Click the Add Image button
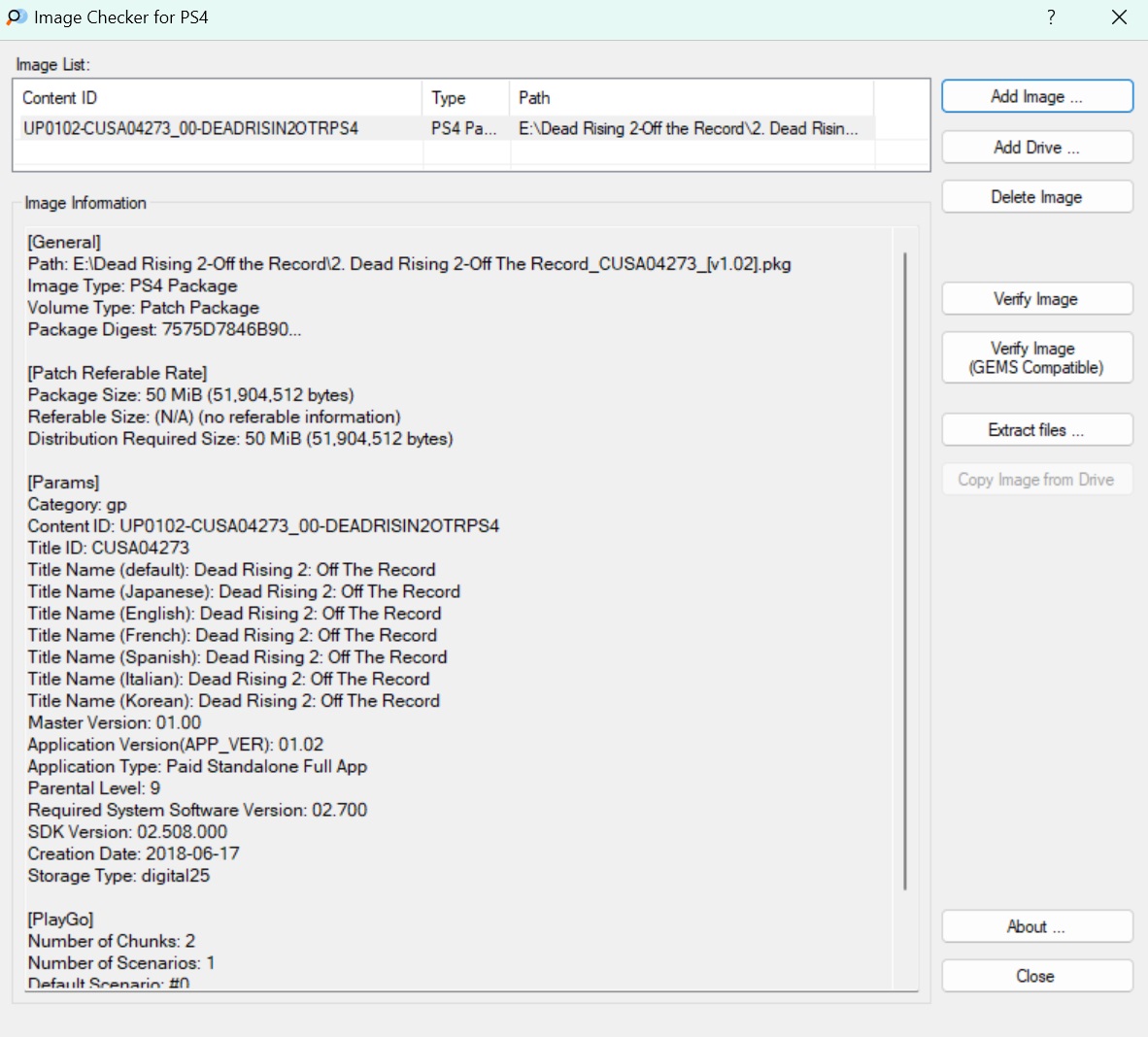 pyautogui.click(x=1036, y=96)
